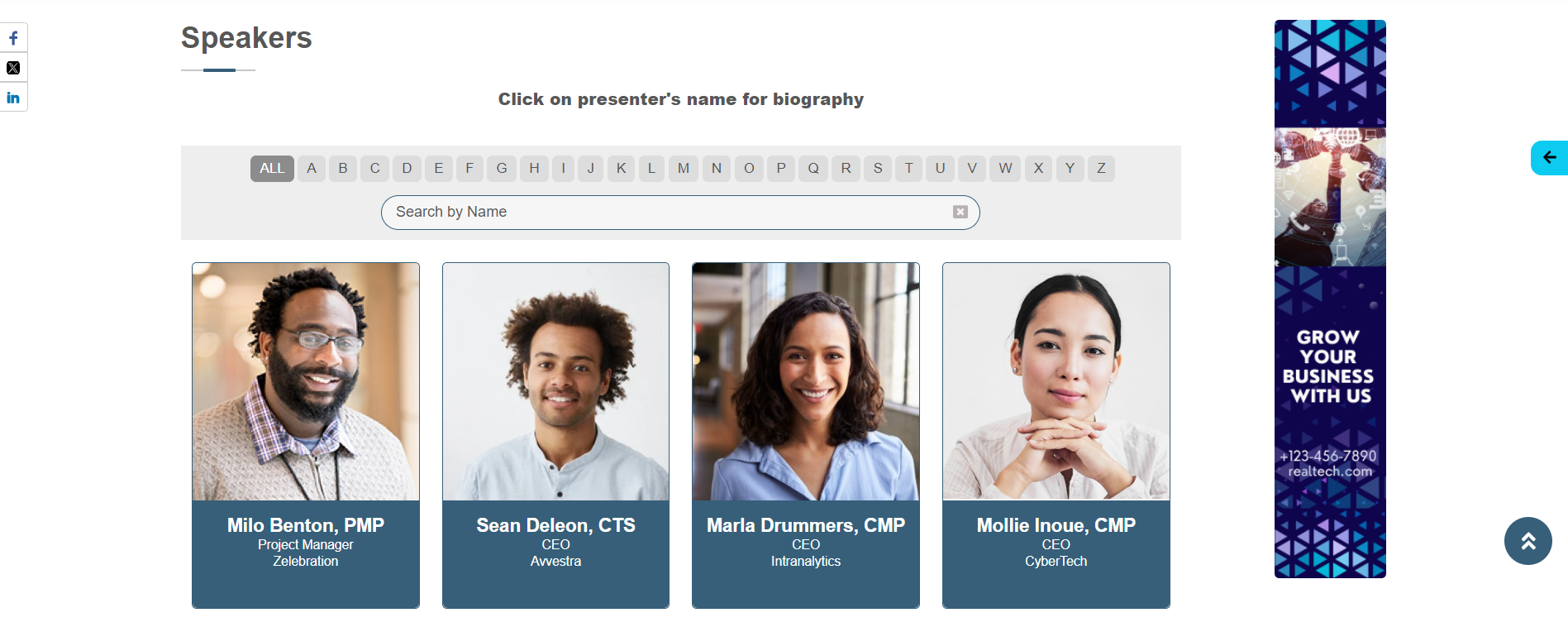The image size is (1568, 627).
Task: Click the scroll-to-top double chevron button
Action: (1527, 541)
